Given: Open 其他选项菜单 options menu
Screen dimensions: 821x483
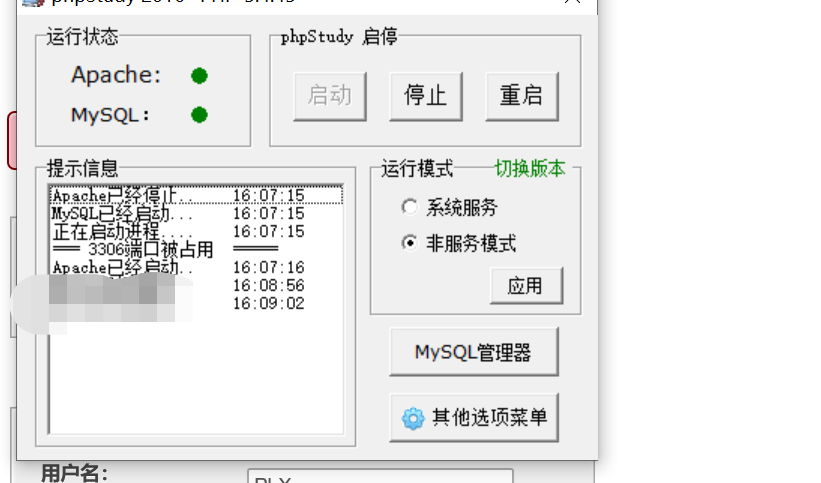Looking at the screenshot, I should [474, 418].
